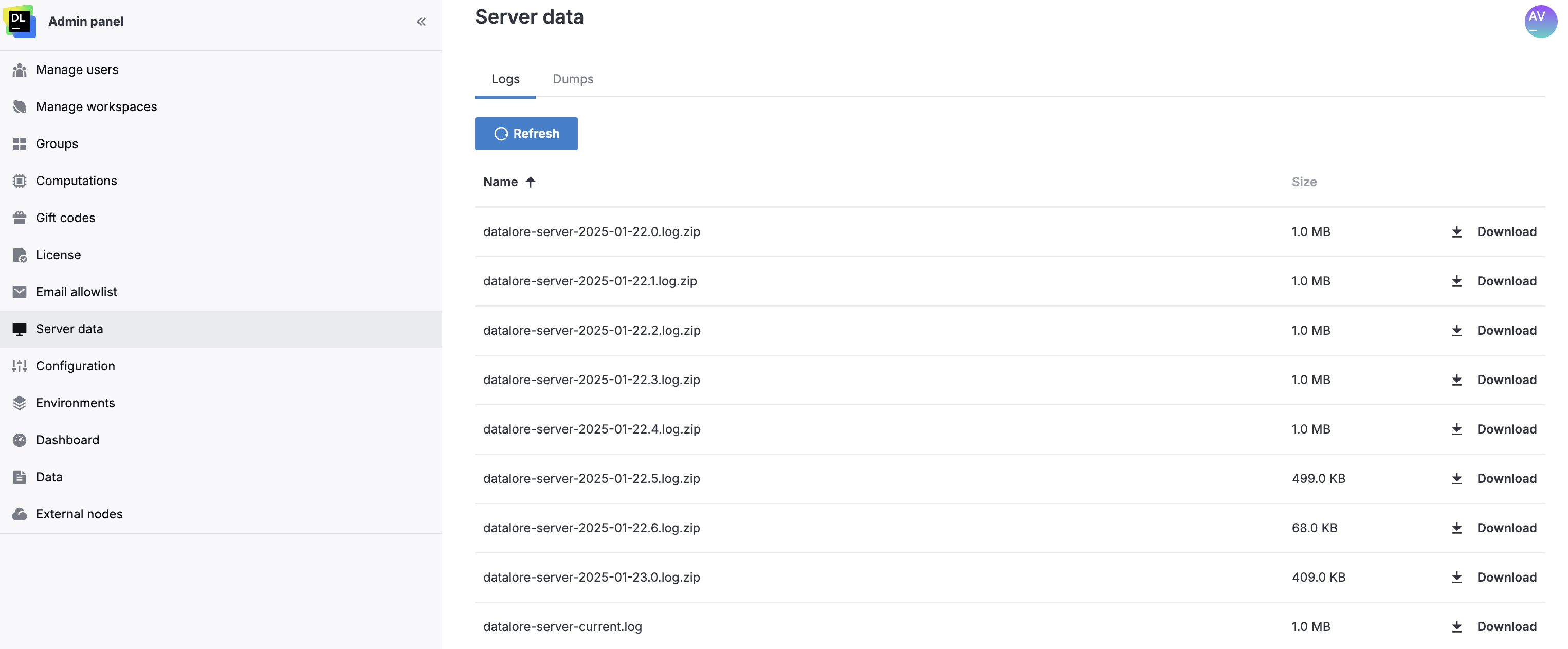Screen dimensions: 1568x649
Task: Select the Environments icon
Action: pos(20,403)
